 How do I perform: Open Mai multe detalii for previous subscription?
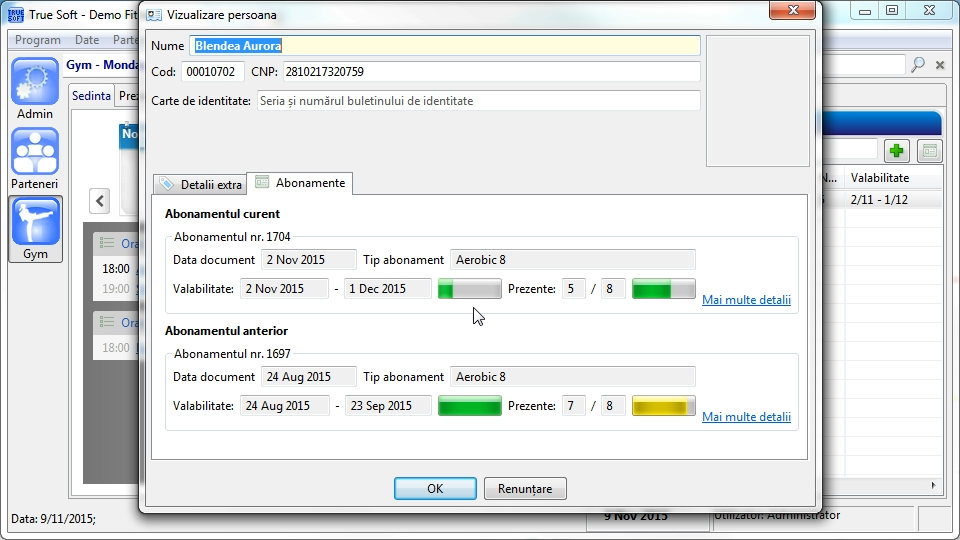[746, 417]
